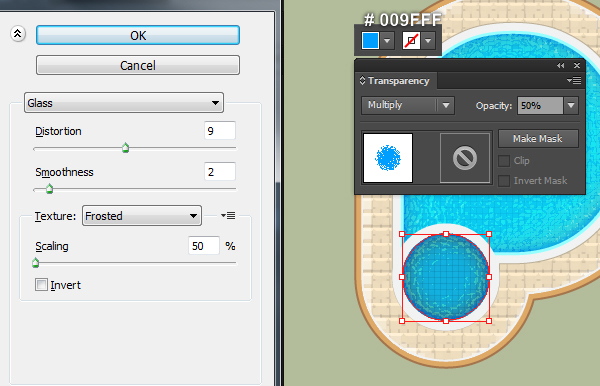Enable the Clip checkbox
Image resolution: width=600 pixels, height=386 pixels.
click(x=504, y=161)
